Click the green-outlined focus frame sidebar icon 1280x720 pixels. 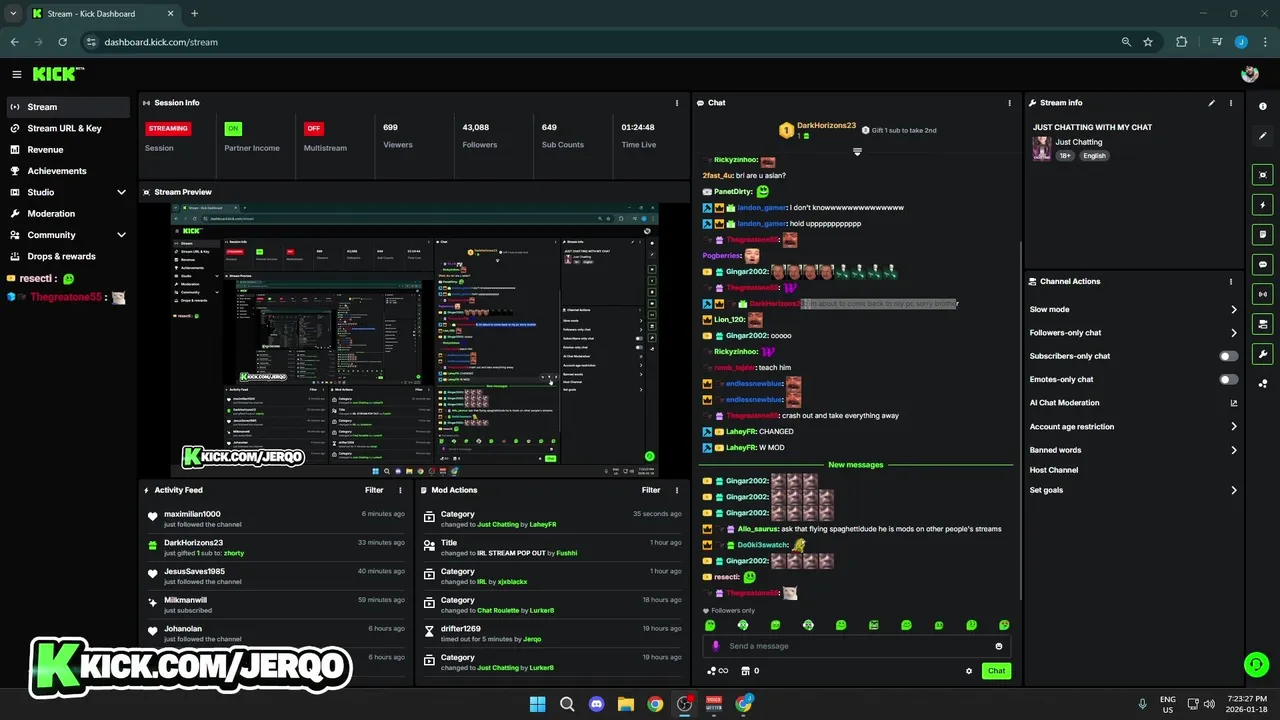pyautogui.click(x=1263, y=175)
